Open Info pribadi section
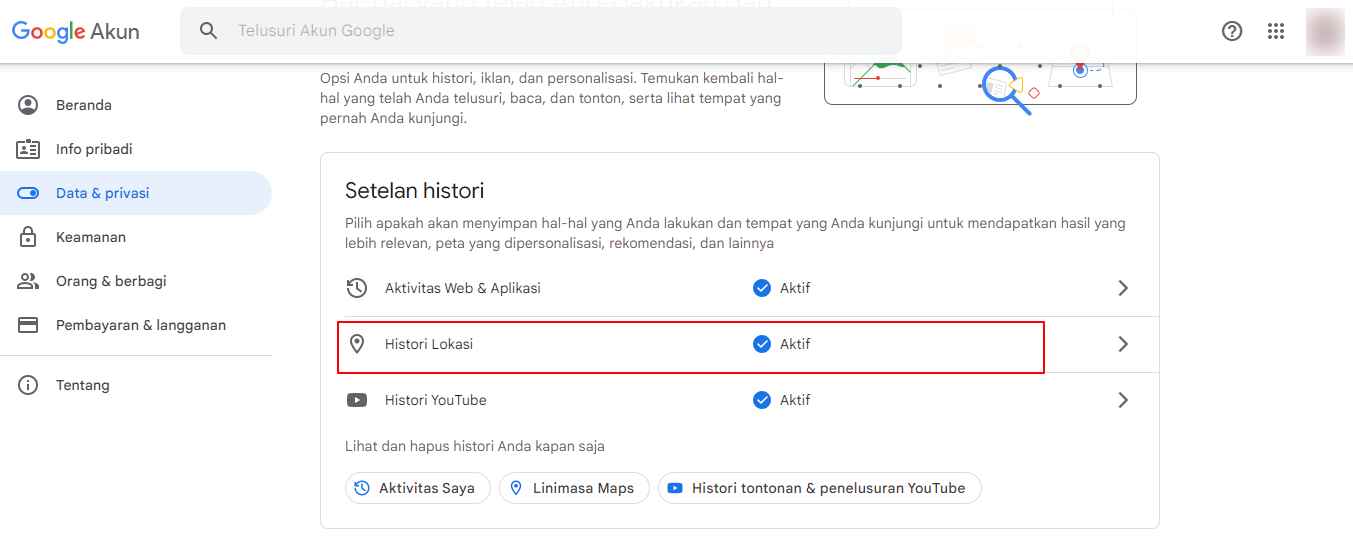The height and width of the screenshot is (543, 1353). pos(136,149)
